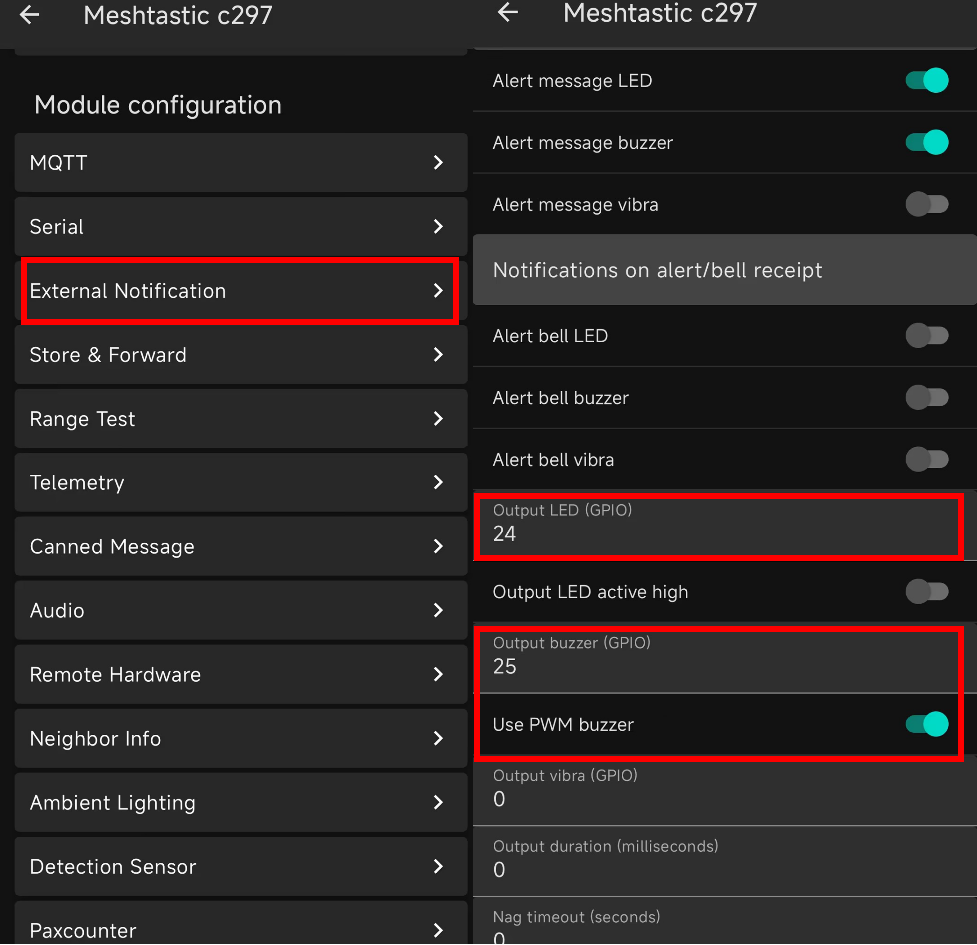Open Serial module configuration
Screen dimensions: 977x945
[x=241, y=226]
